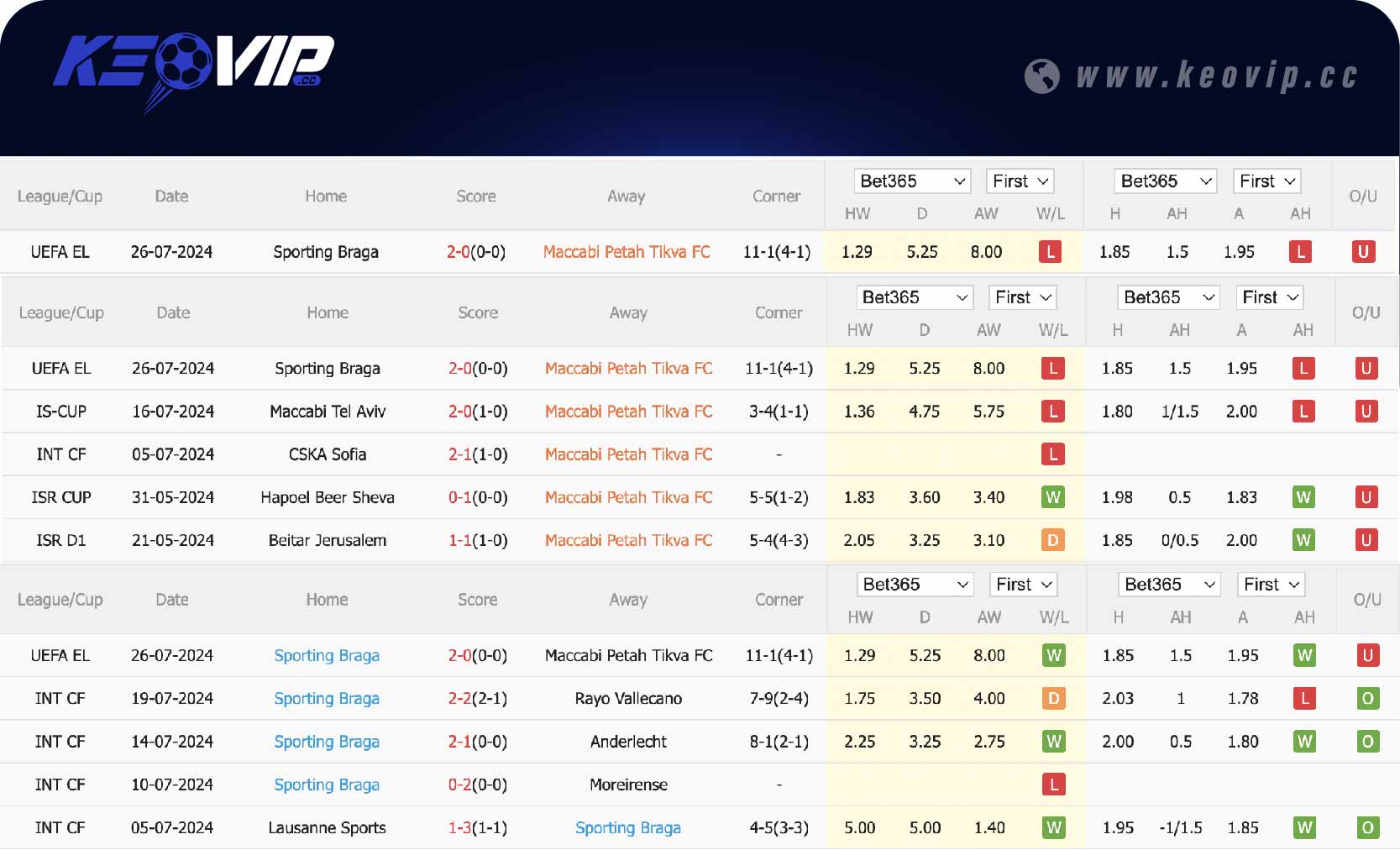The width and height of the screenshot is (1400, 850).
Task: Click HW odds 2.25 in Anderlecht row
Action: [x=860, y=742]
